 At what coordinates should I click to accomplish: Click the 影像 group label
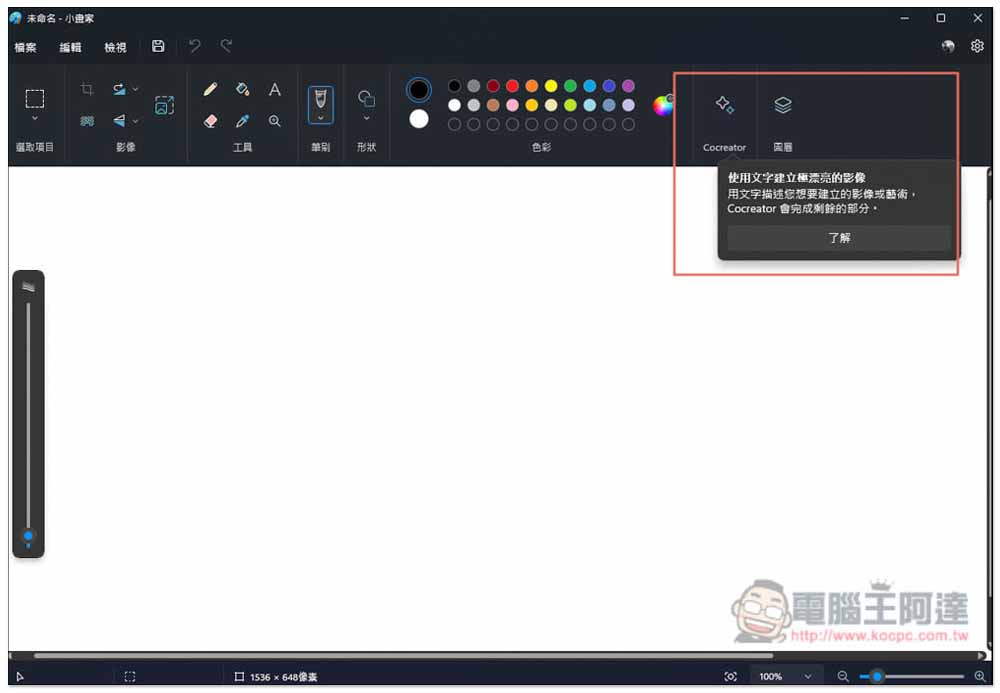126,147
